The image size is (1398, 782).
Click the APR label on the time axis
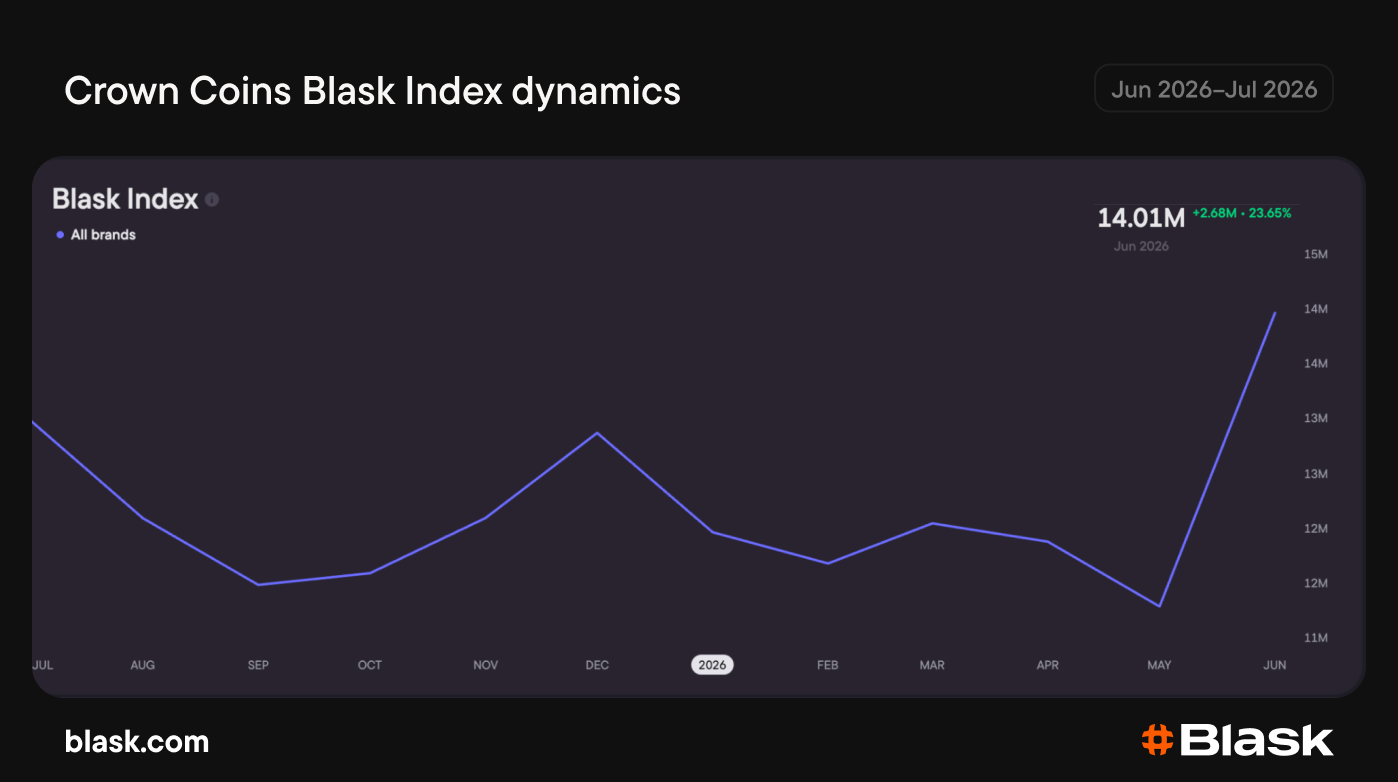coord(1047,665)
